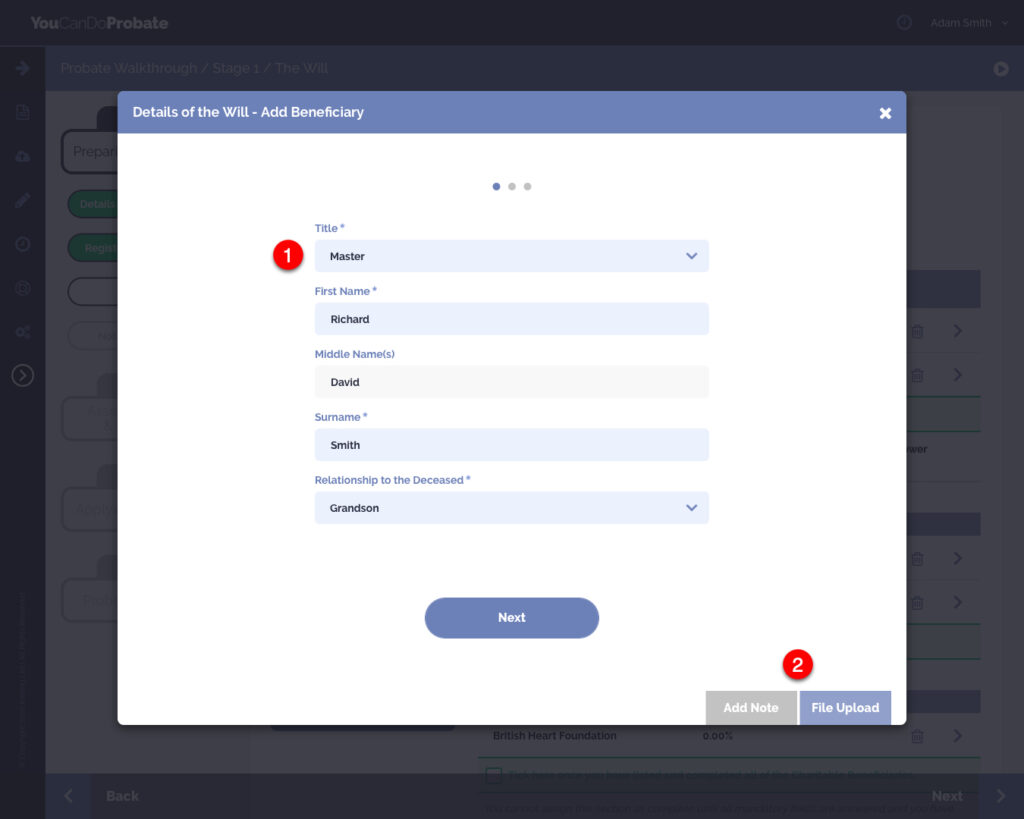Open the document icon in the sidebar
This screenshot has width=1024, height=819.
[23, 112]
